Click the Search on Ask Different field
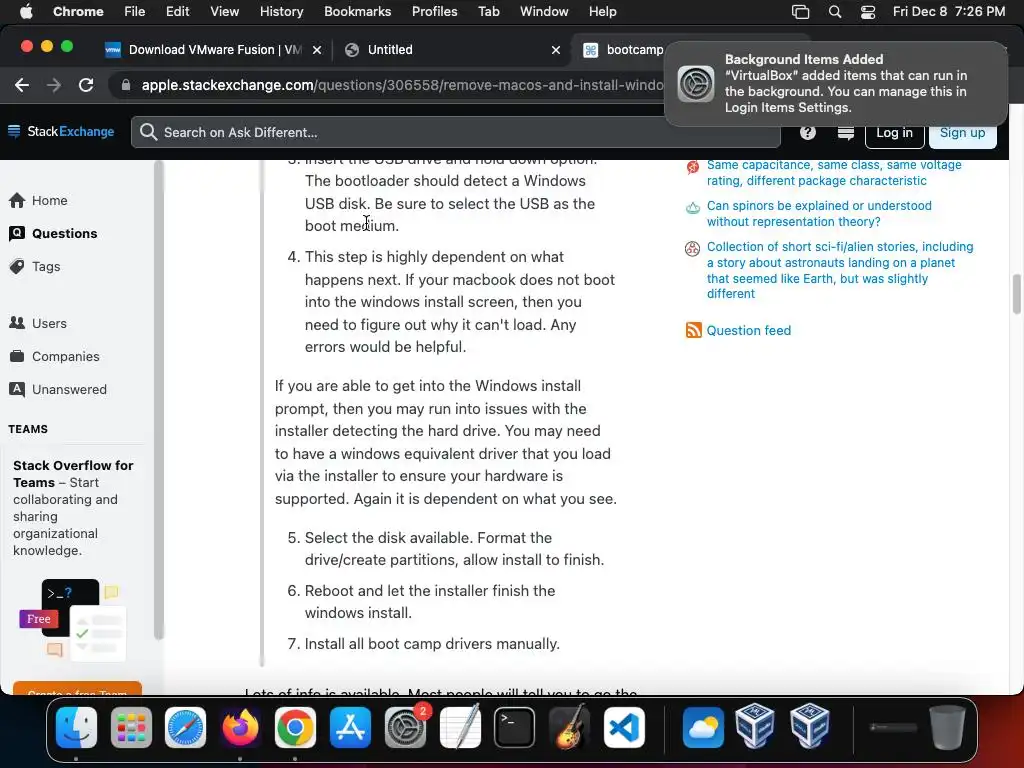 tap(456, 133)
